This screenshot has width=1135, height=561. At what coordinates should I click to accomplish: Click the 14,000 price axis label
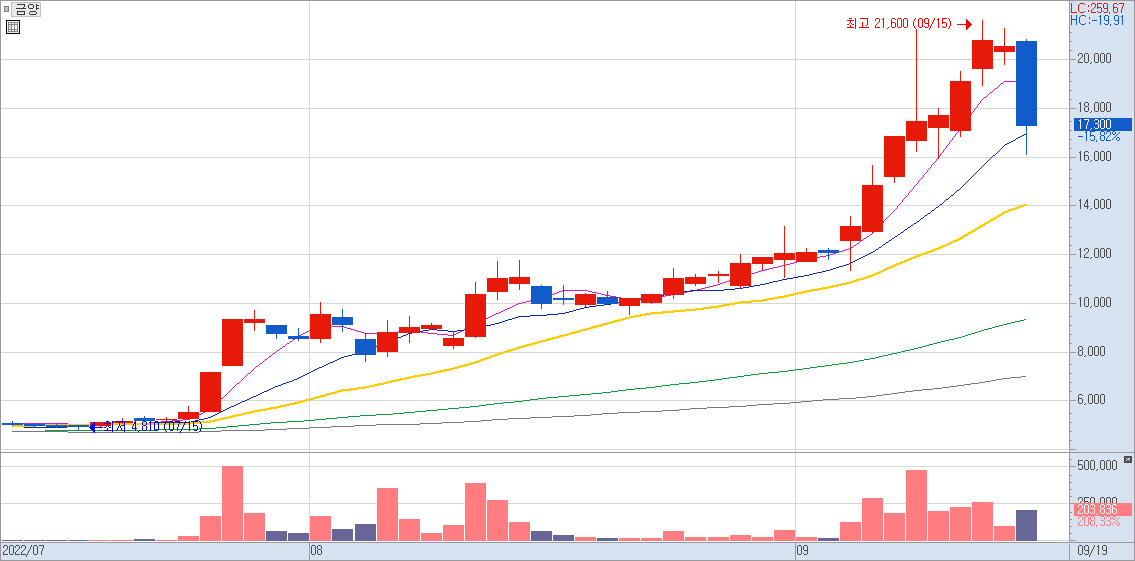click(1094, 206)
